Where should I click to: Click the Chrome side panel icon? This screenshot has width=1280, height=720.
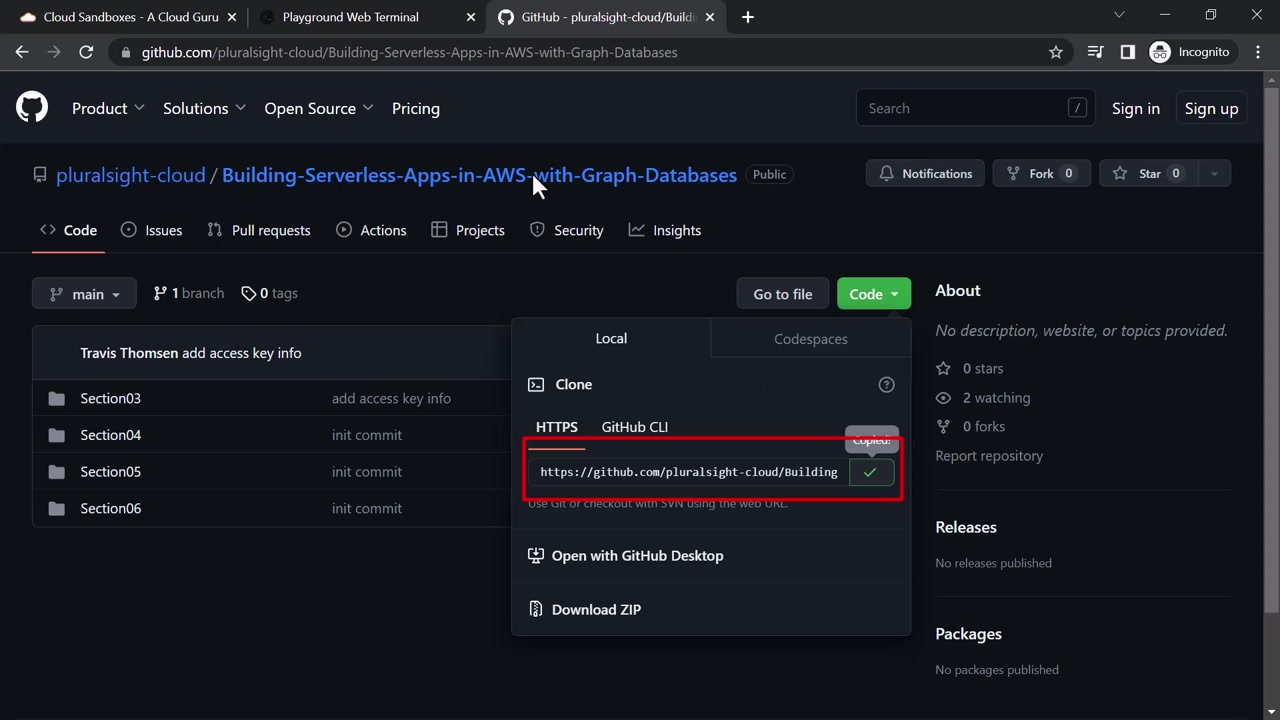tap(1128, 52)
